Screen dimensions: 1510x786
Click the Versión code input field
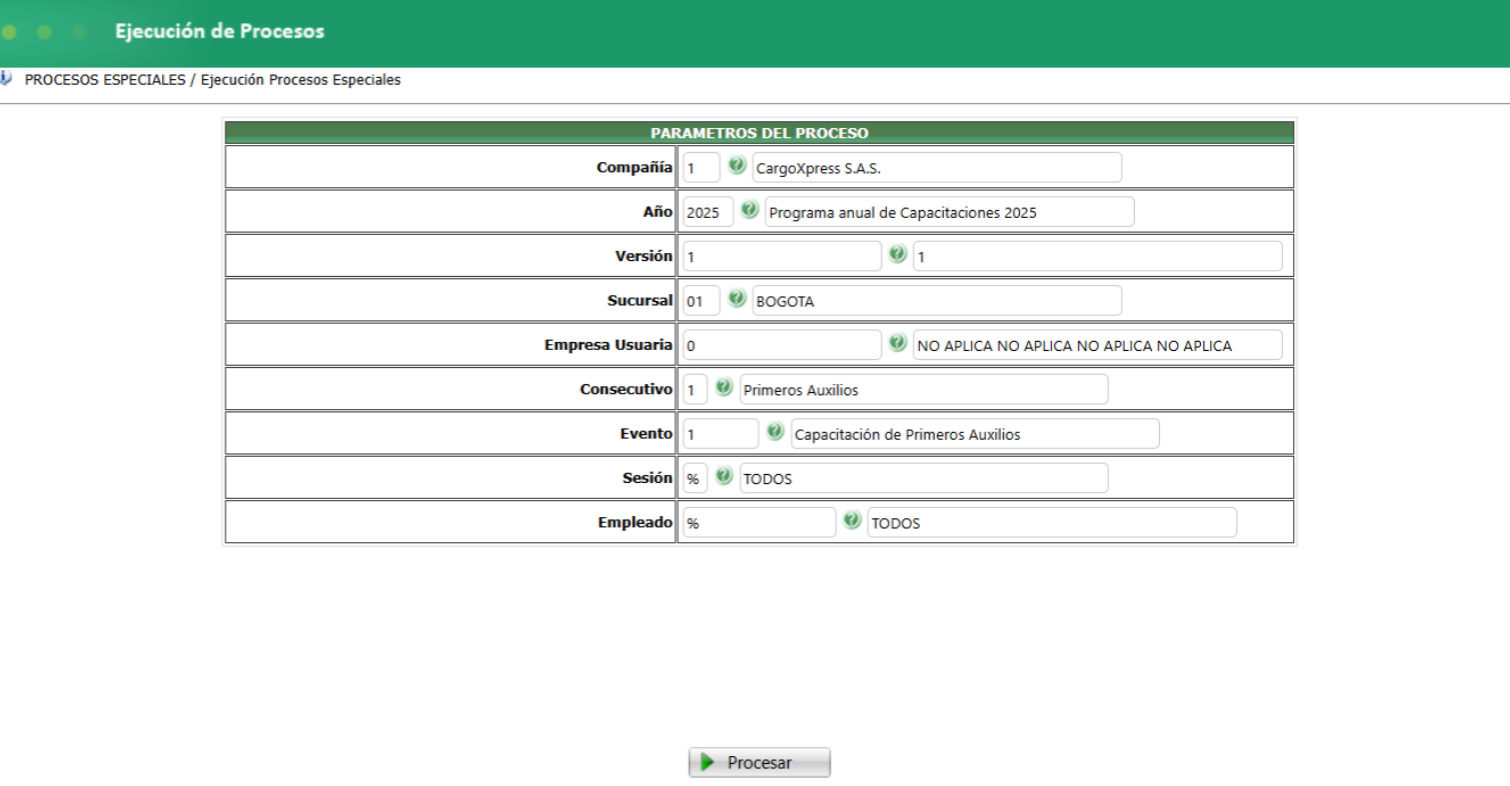(x=782, y=256)
